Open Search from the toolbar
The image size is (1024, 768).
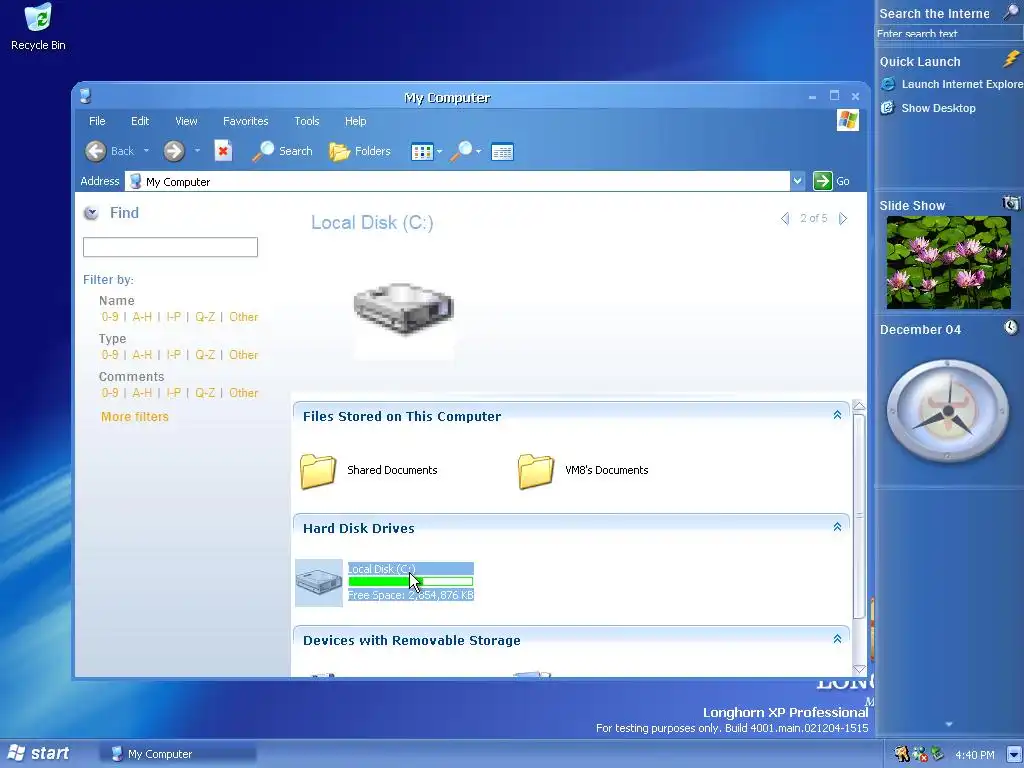point(283,151)
